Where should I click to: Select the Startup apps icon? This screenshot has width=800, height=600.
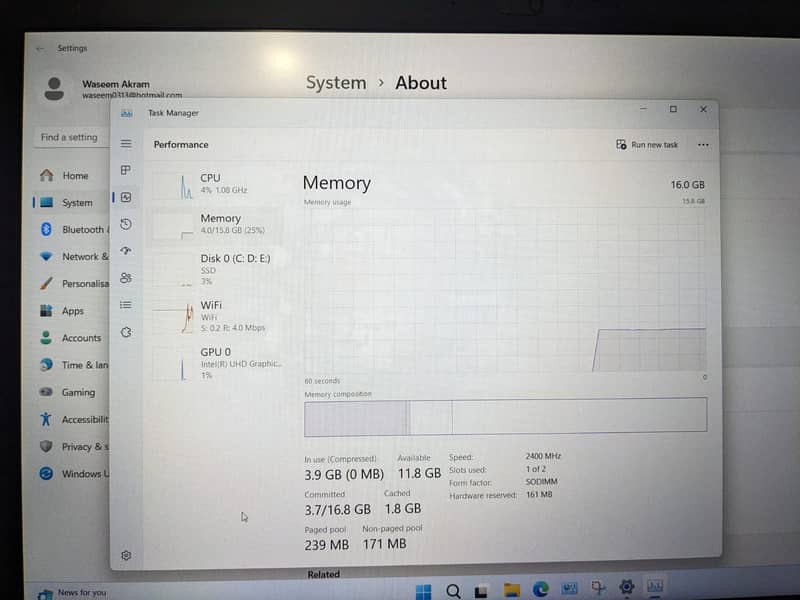(x=126, y=251)
